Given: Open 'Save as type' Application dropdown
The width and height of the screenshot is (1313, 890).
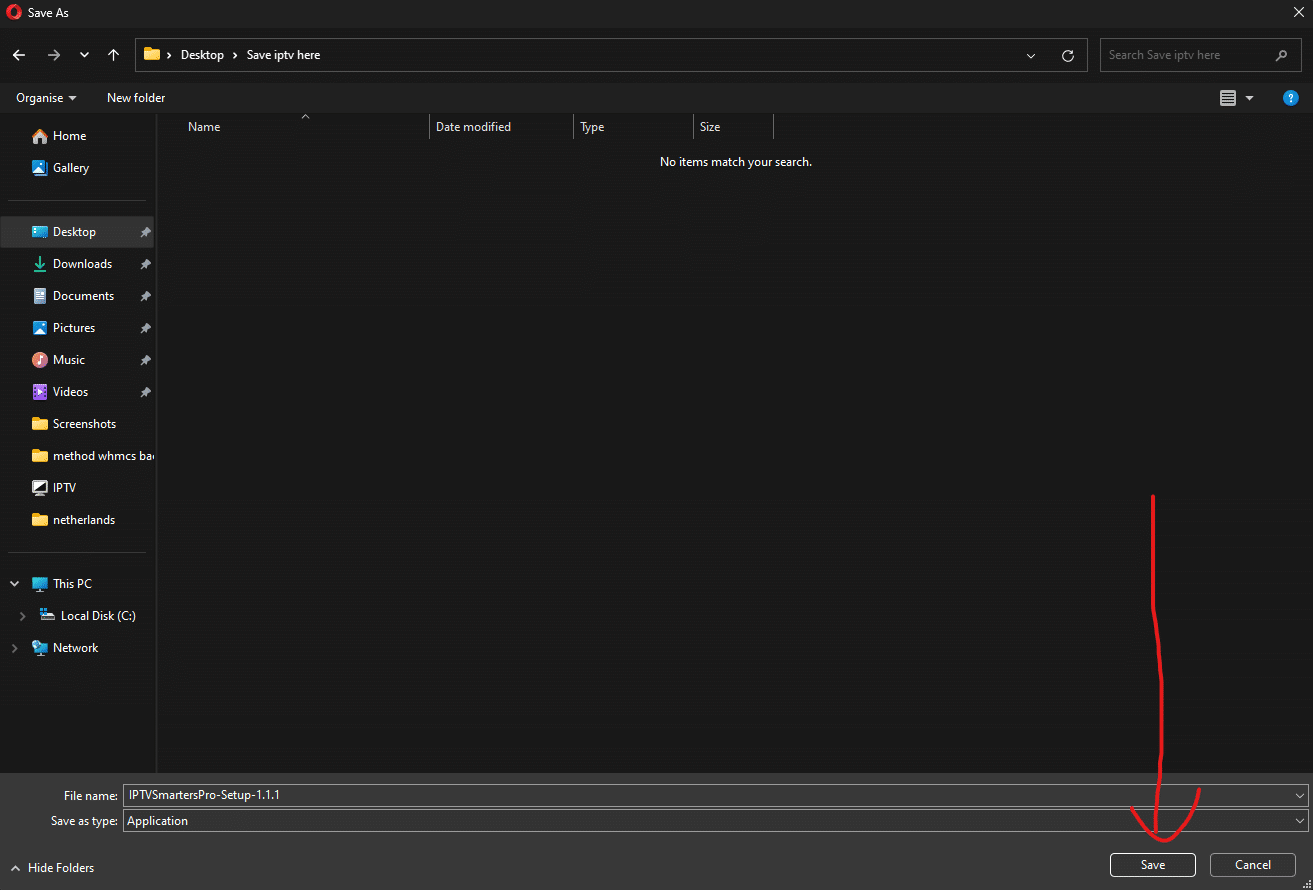Looking at the screenshot, I should pyautogui.click(x=715, y=820).
